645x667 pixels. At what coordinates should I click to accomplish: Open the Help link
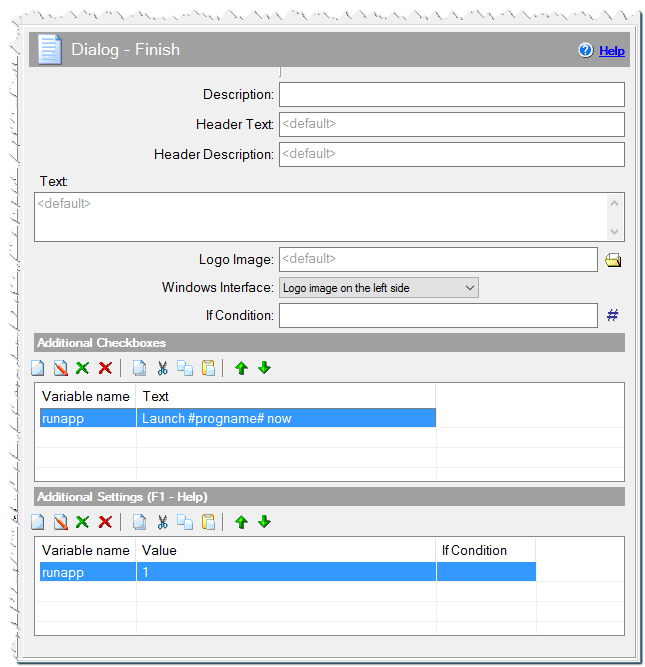coord(611,51)
